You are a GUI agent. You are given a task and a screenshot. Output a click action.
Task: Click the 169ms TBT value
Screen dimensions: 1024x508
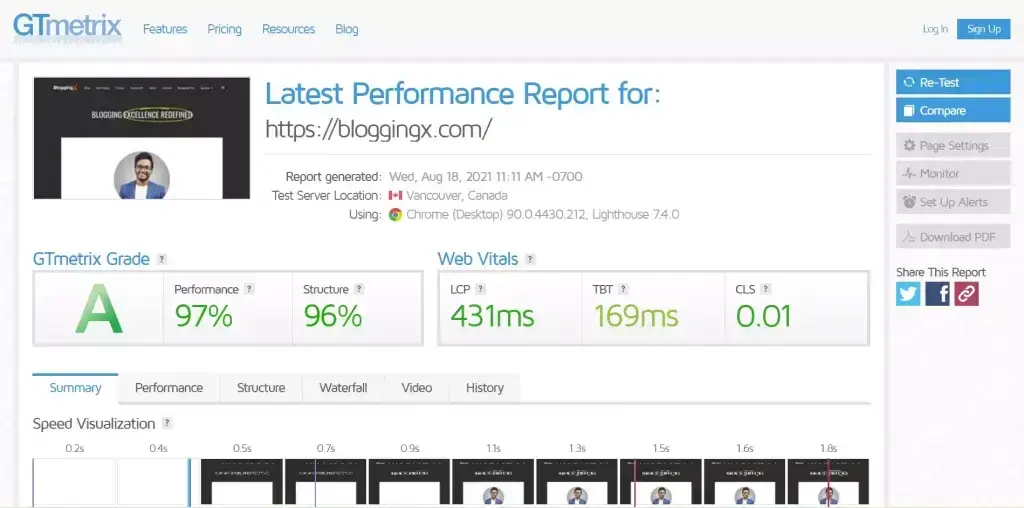pos(636,316)
